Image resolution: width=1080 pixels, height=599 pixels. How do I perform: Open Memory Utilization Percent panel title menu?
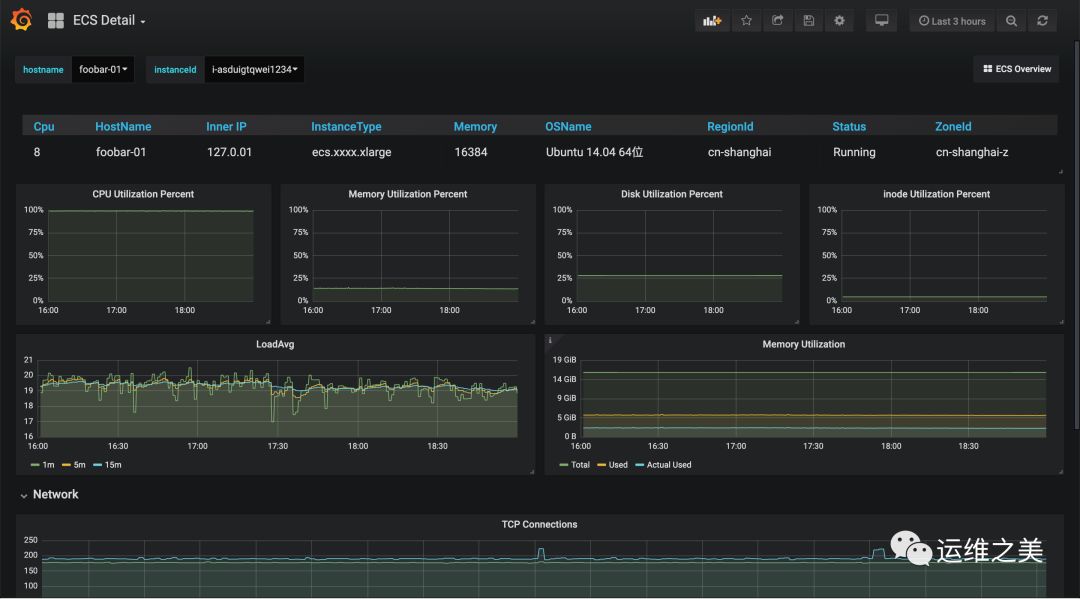pos(408,194)
